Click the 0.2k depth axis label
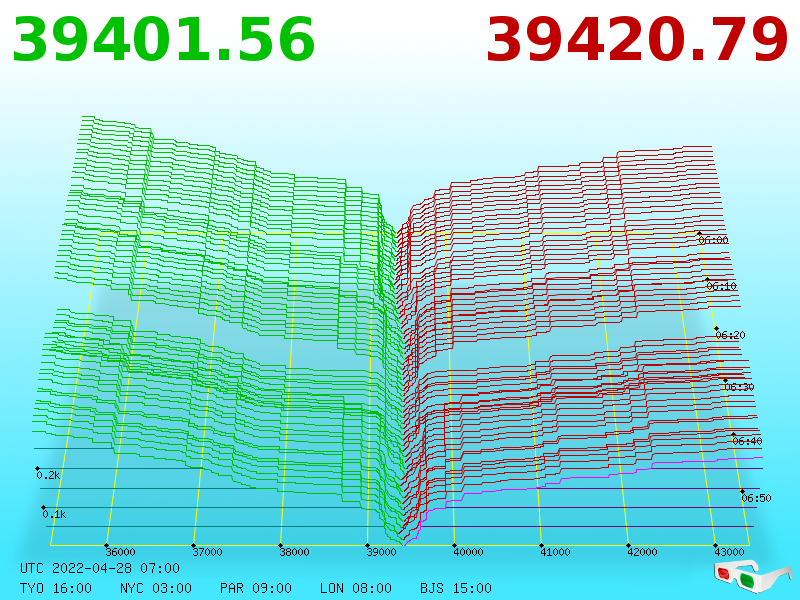 click(48, 476)
